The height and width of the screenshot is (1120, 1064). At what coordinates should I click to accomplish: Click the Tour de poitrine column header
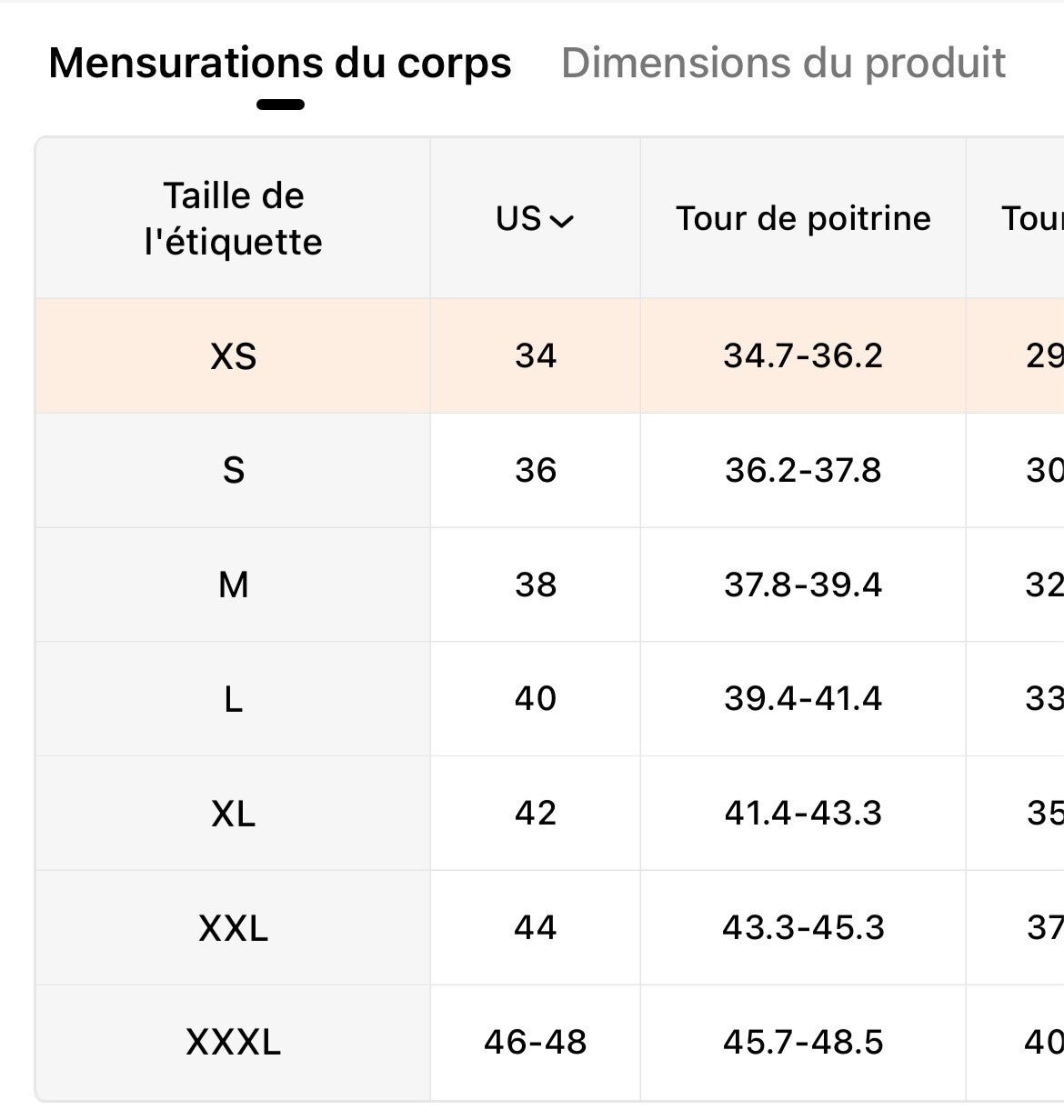tap(803, 219)
